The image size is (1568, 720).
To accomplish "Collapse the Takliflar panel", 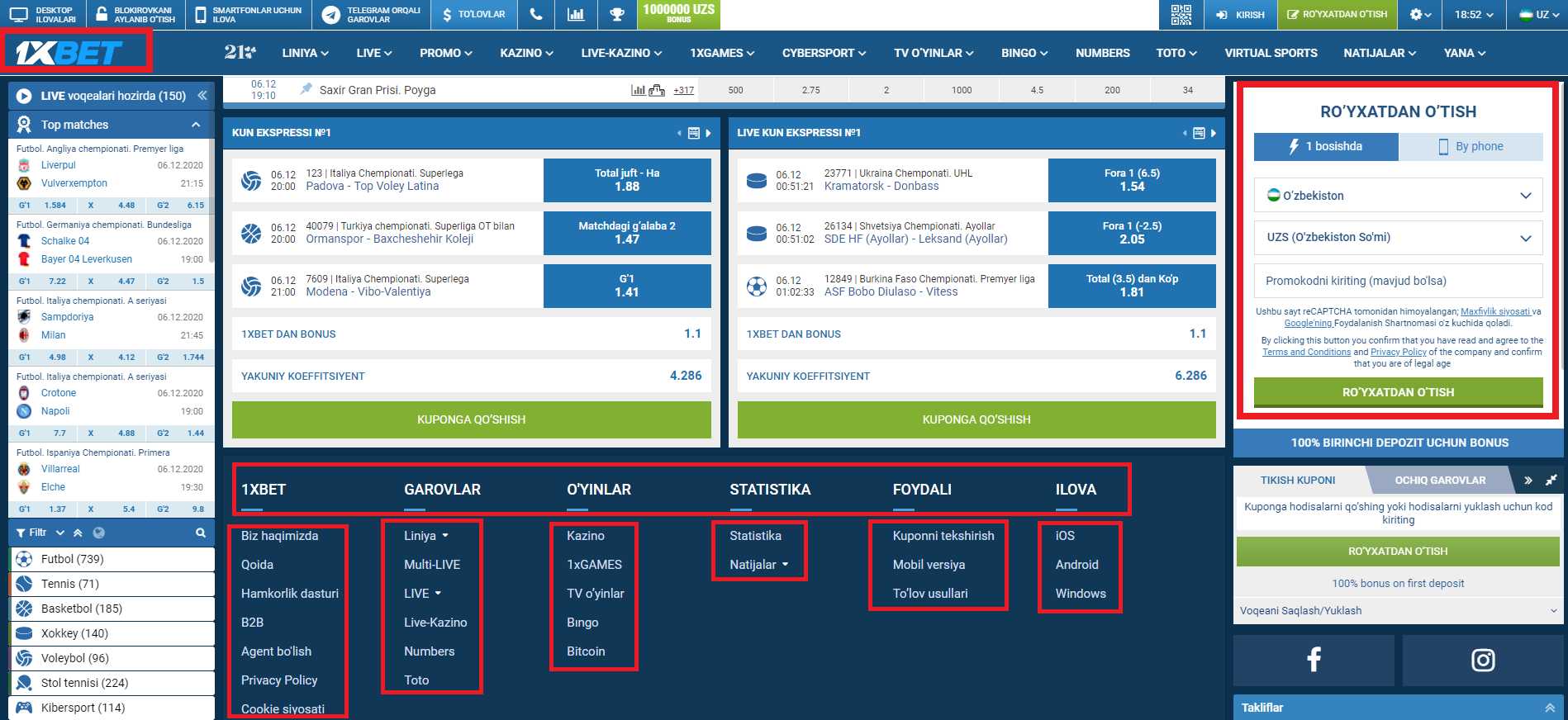I will (1550, 708).
